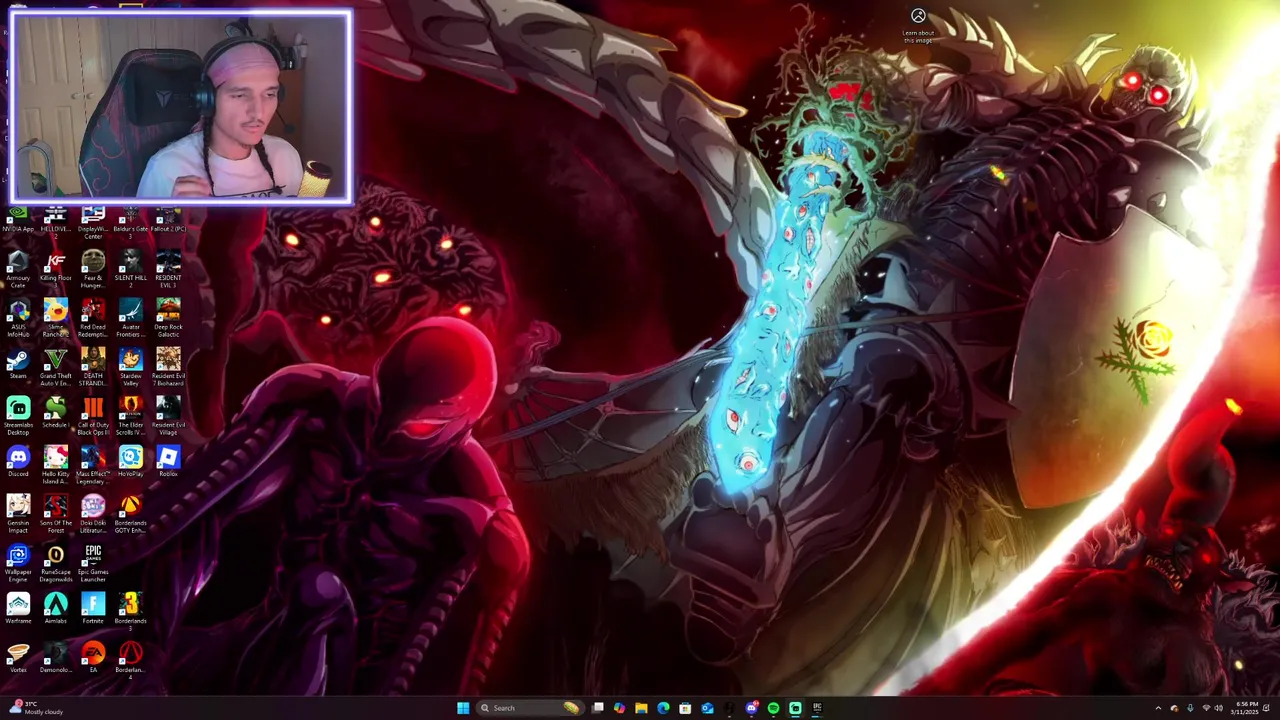Click the taskbar Search box
The width and height of the screenshot is (1280, 720).
pos(529,708)
